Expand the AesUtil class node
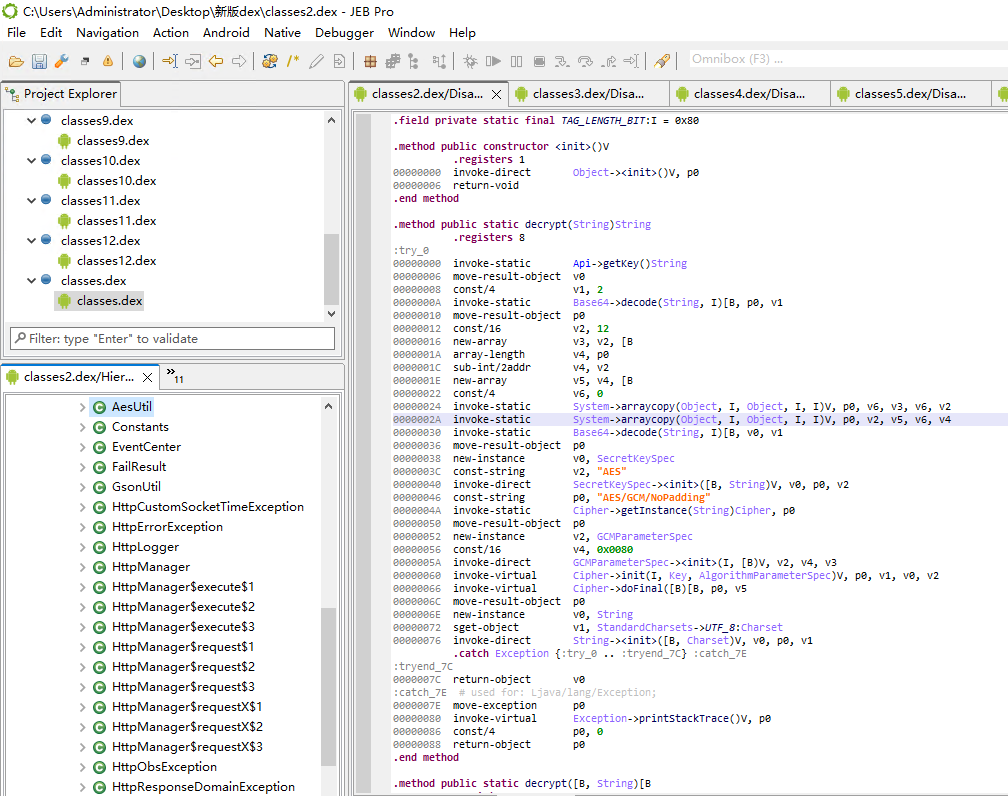The image size is (1008, 796). click(x=83, y=407)
